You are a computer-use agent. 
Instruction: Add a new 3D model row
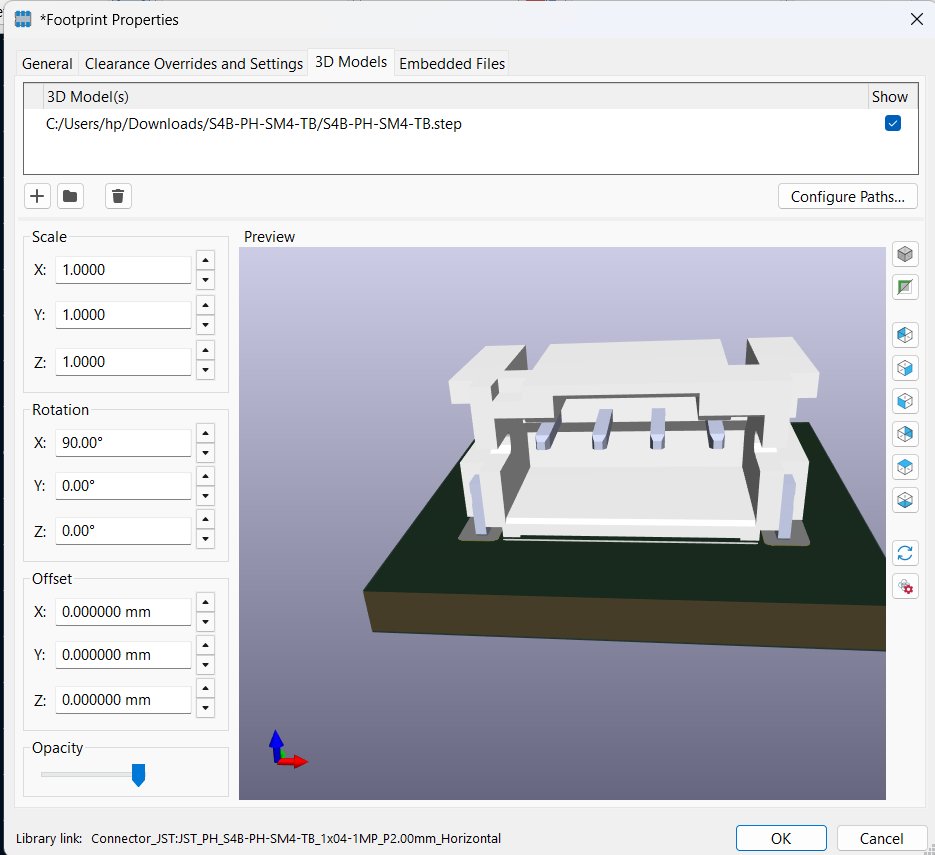[x=36, y=196]
